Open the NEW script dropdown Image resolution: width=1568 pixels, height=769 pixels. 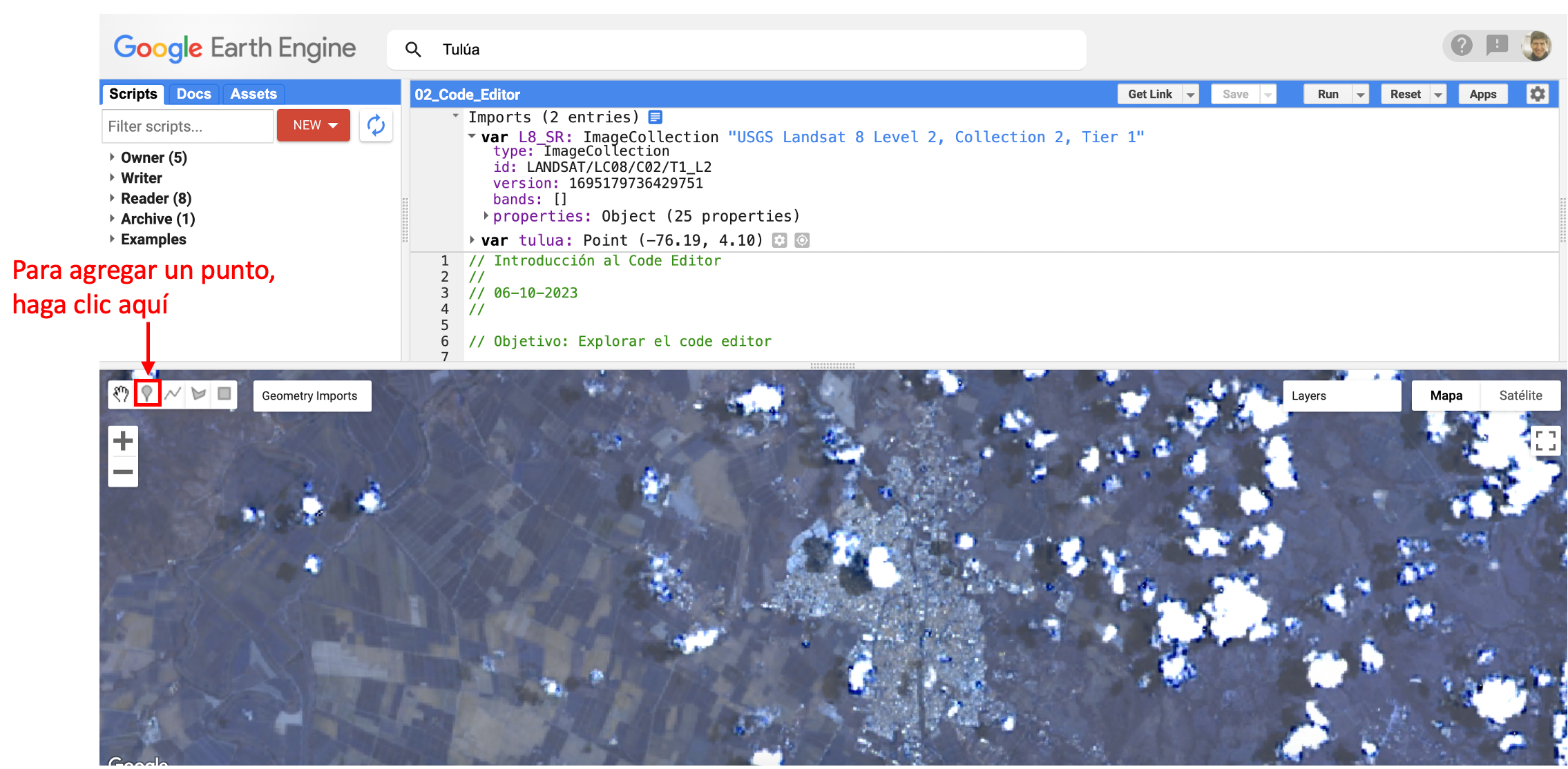[314, 125]
